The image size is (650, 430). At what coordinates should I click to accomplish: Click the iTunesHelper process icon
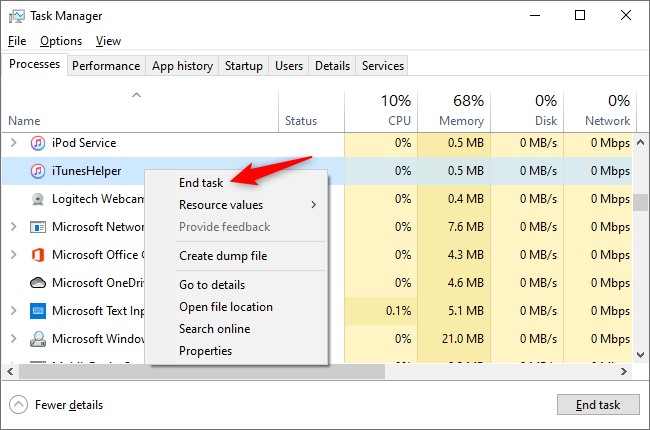[38, 171]
